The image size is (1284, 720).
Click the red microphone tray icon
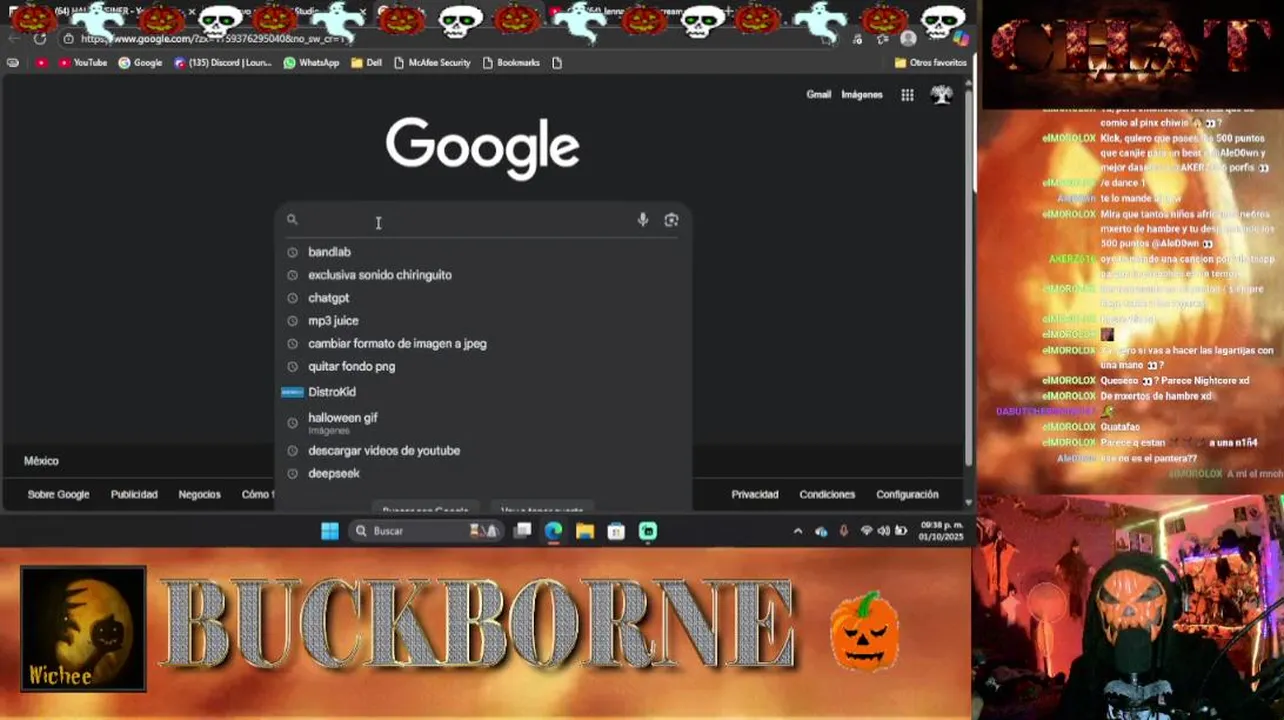click(x=843, y=531)
